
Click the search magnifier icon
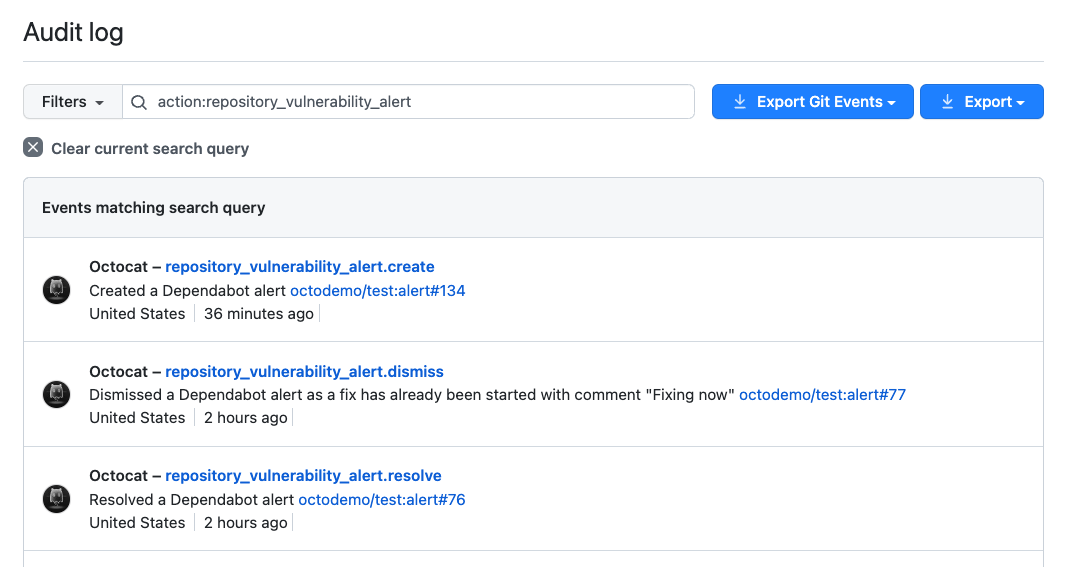coord(138,102)
